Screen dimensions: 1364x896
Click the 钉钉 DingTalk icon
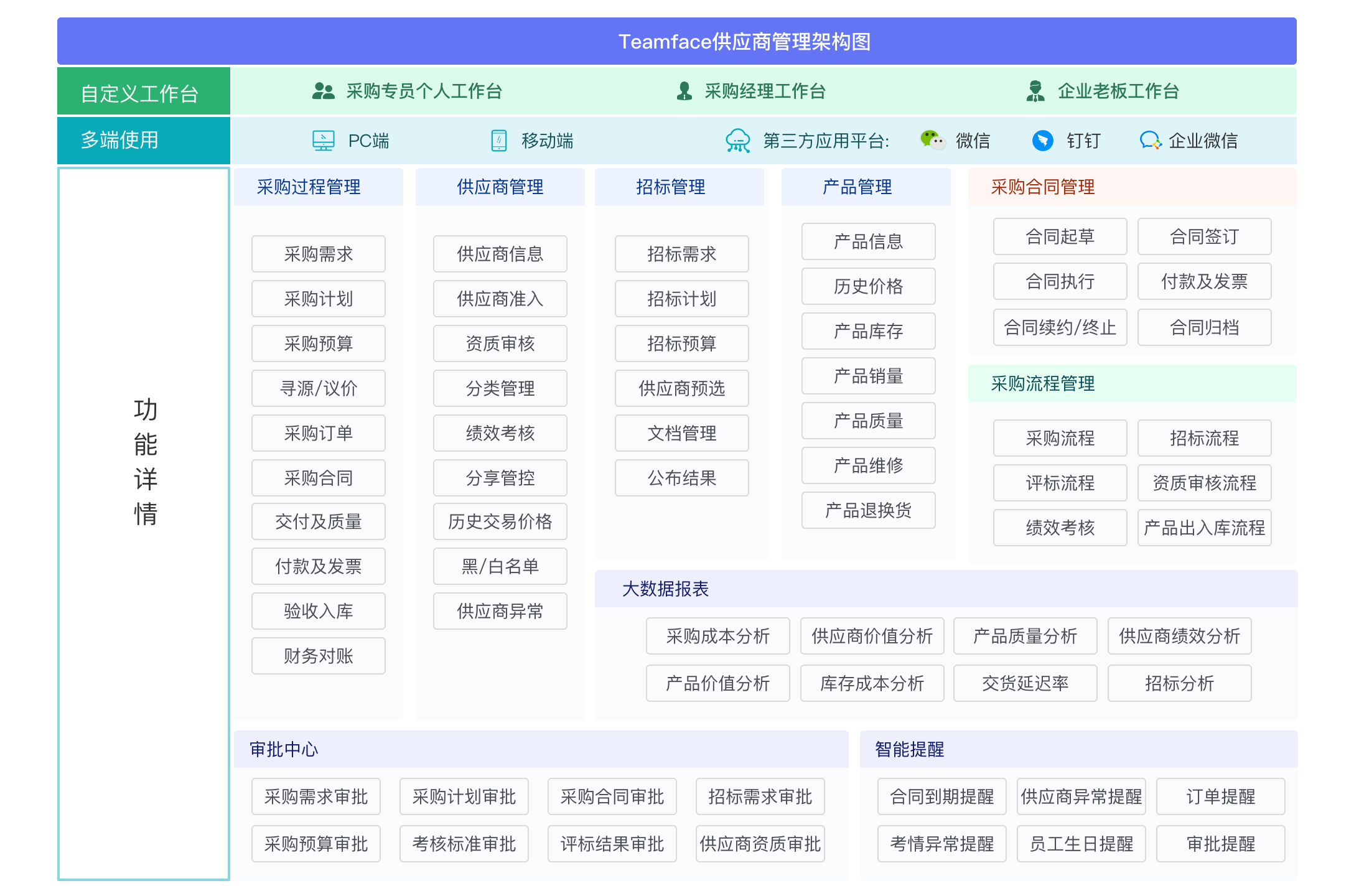(1043, 141)
